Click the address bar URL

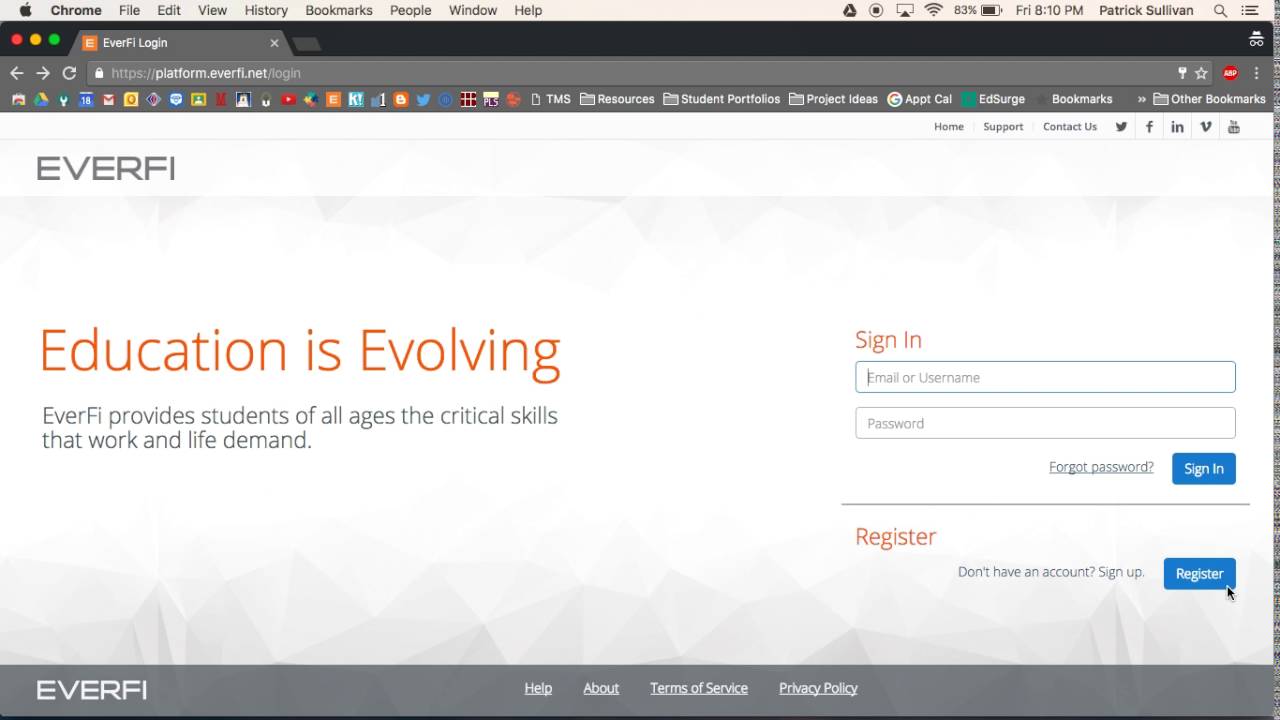pos(206,73)
